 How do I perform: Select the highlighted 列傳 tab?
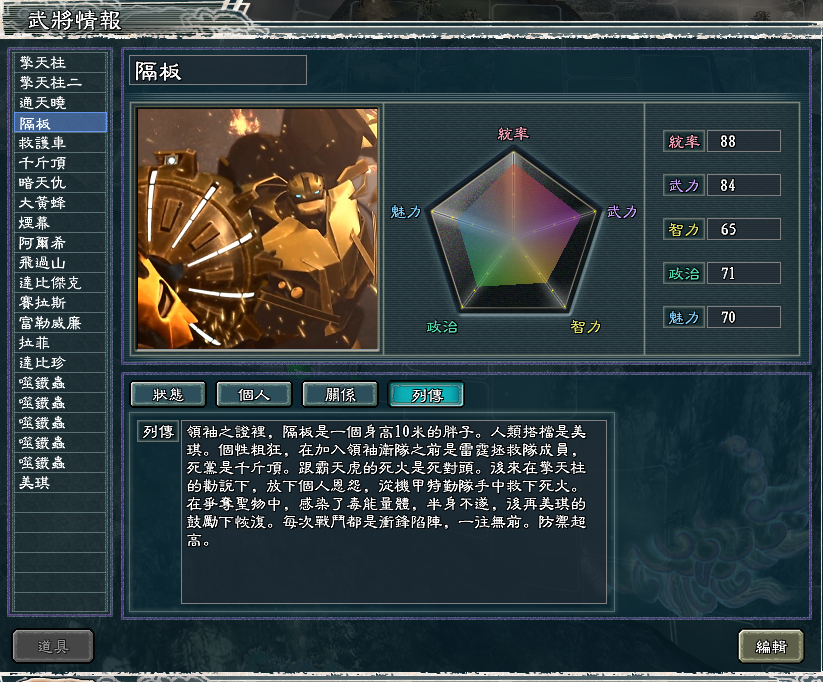tap(426, 394)
